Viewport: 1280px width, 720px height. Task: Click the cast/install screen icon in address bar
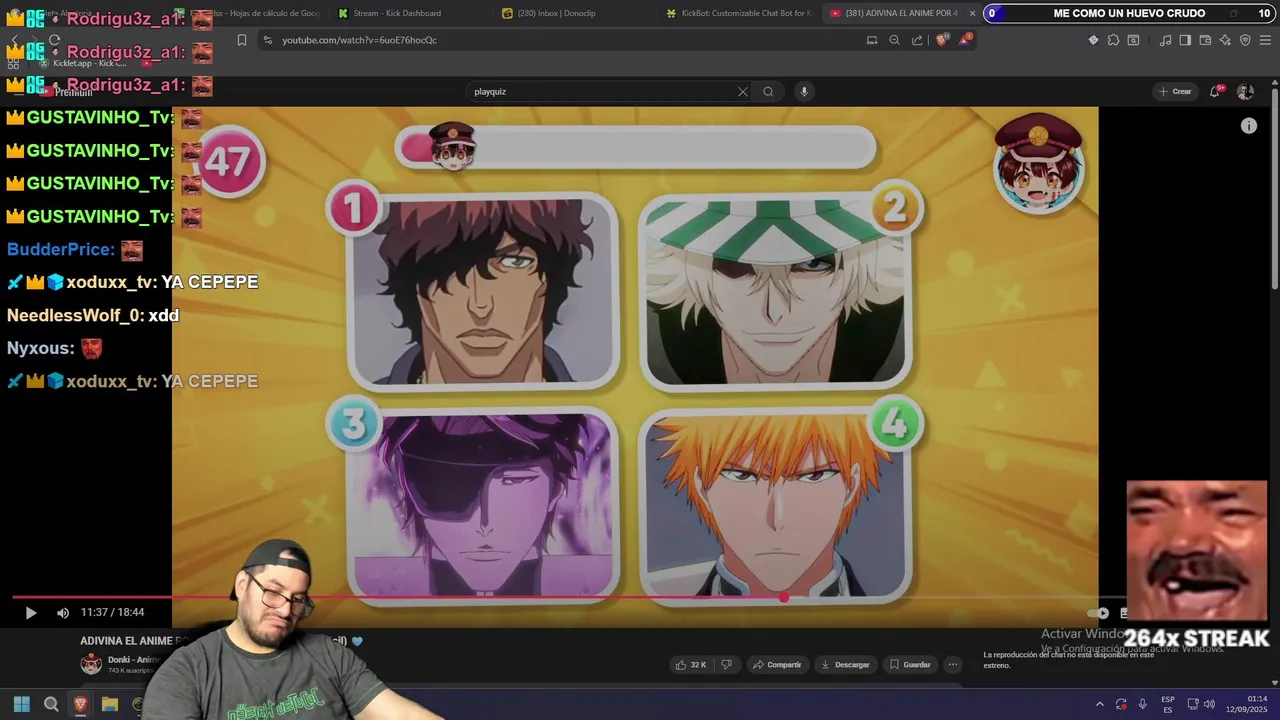point(871,40)
